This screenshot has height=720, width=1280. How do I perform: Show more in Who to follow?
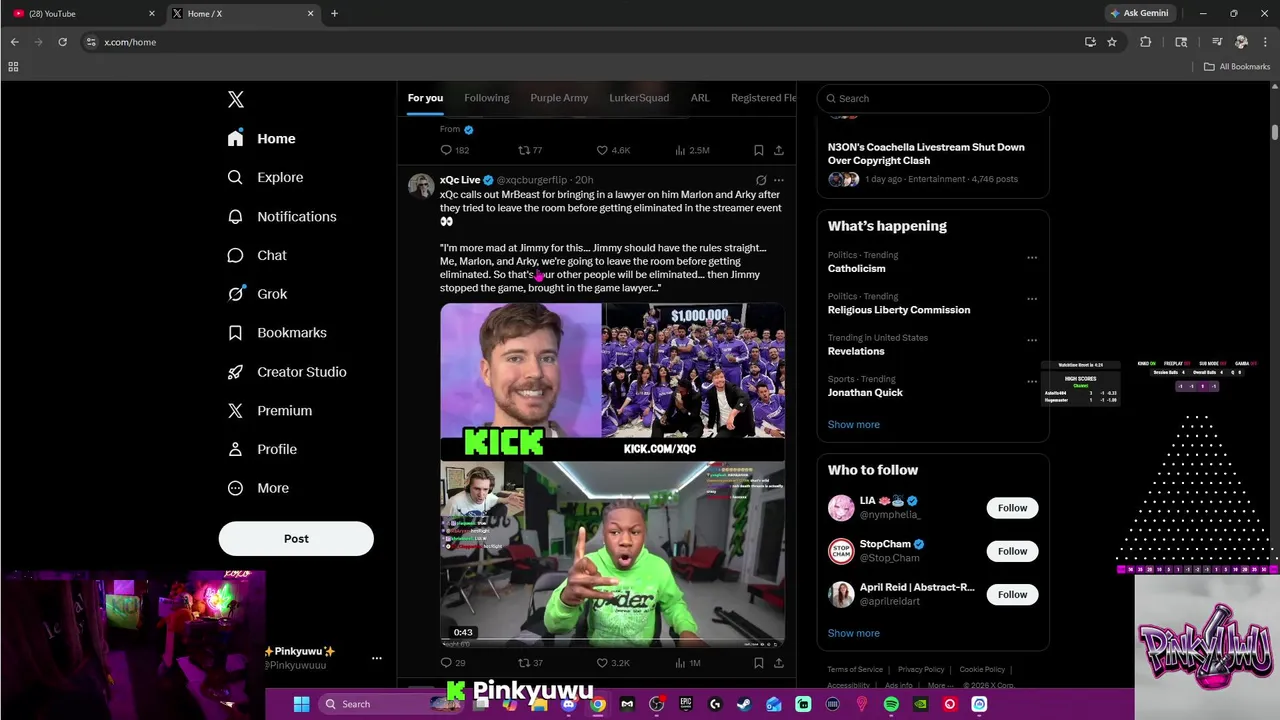(854, 633)
